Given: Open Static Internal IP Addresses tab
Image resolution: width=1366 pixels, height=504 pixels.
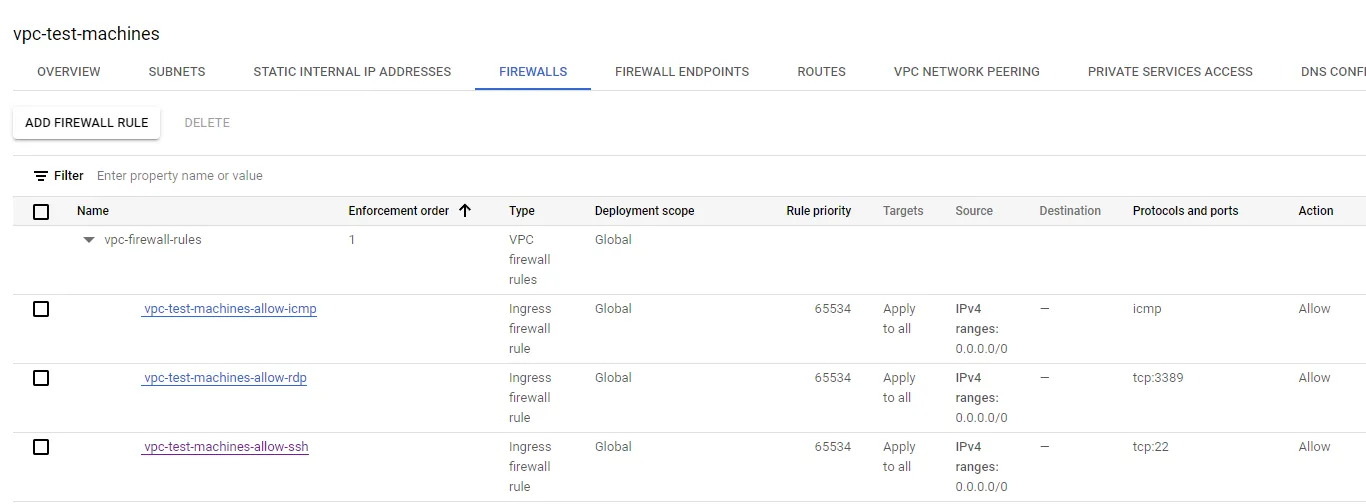Looking at the screenshot, I should tap(352, 72).
